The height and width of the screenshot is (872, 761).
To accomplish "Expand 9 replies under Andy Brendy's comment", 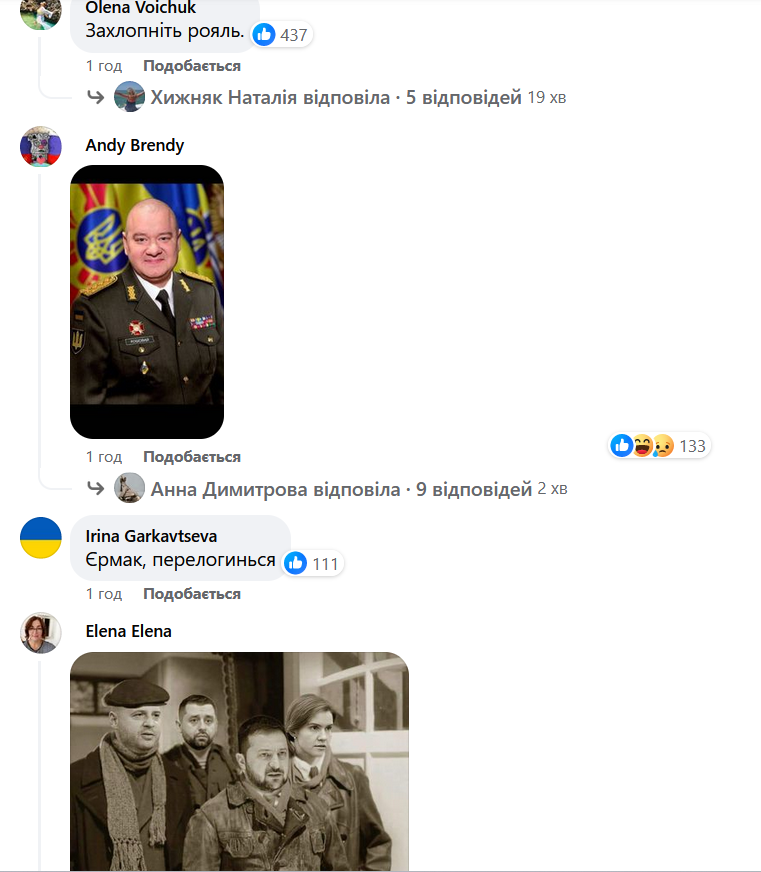I will (341, 489).
